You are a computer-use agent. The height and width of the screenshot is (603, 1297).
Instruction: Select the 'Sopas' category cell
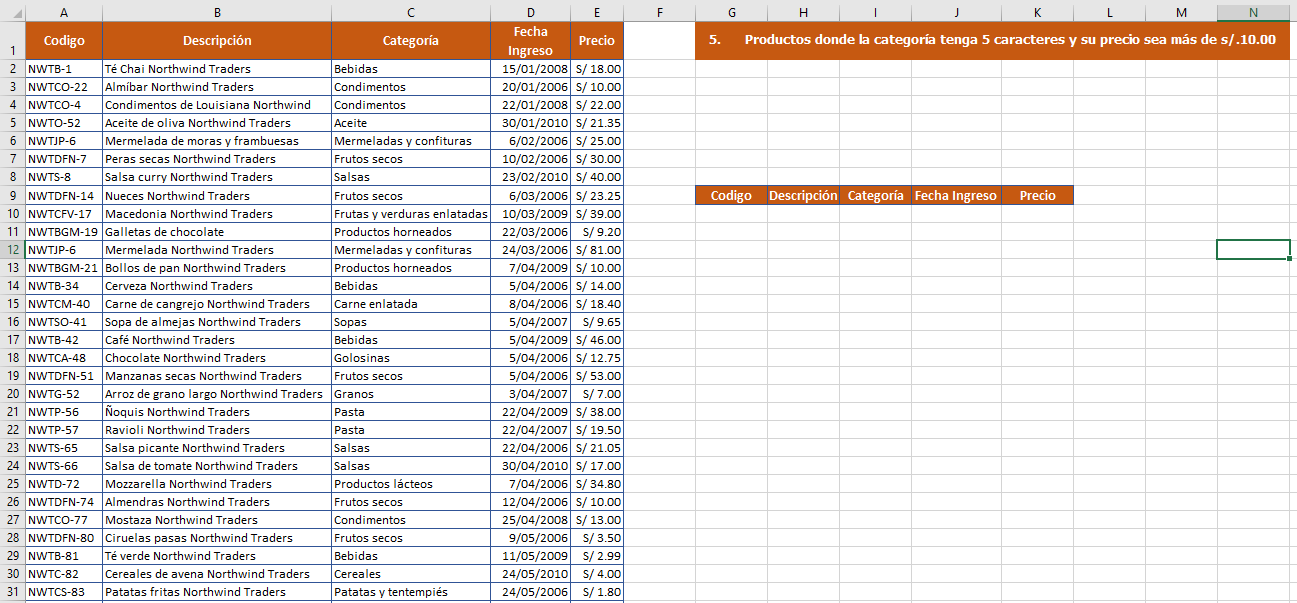411,322
